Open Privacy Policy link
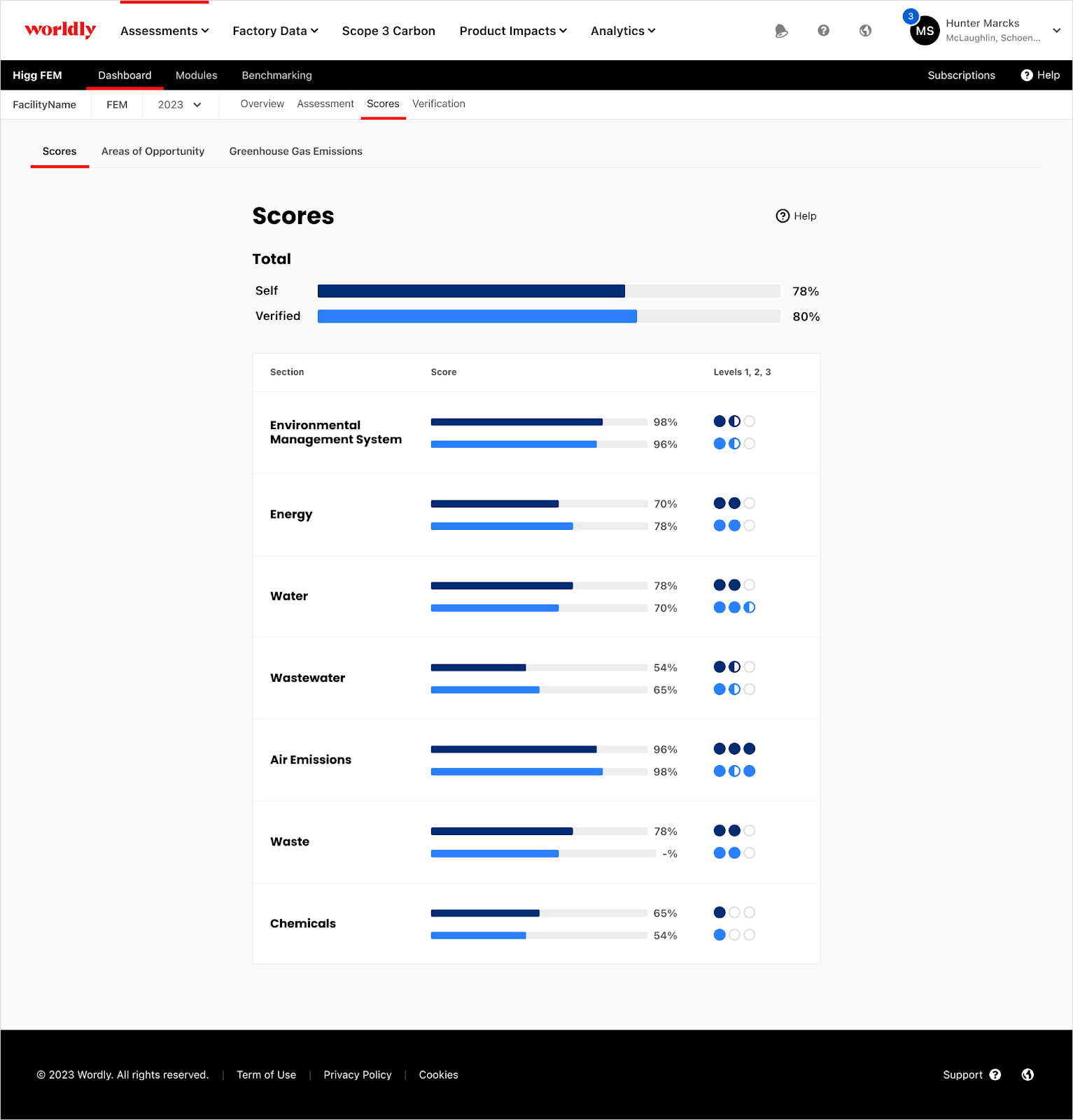Screen dimensions: 1073x1120 pyautogui.click(x=357, y=1074)
